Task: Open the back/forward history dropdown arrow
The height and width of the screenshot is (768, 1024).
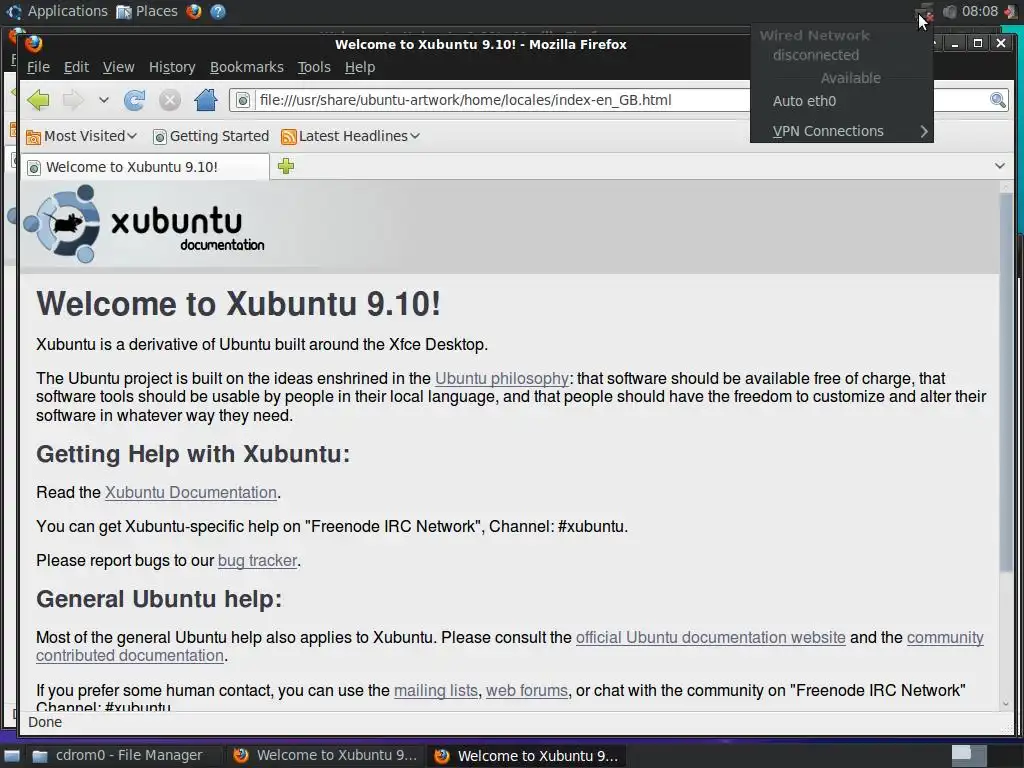Action: 103,100
